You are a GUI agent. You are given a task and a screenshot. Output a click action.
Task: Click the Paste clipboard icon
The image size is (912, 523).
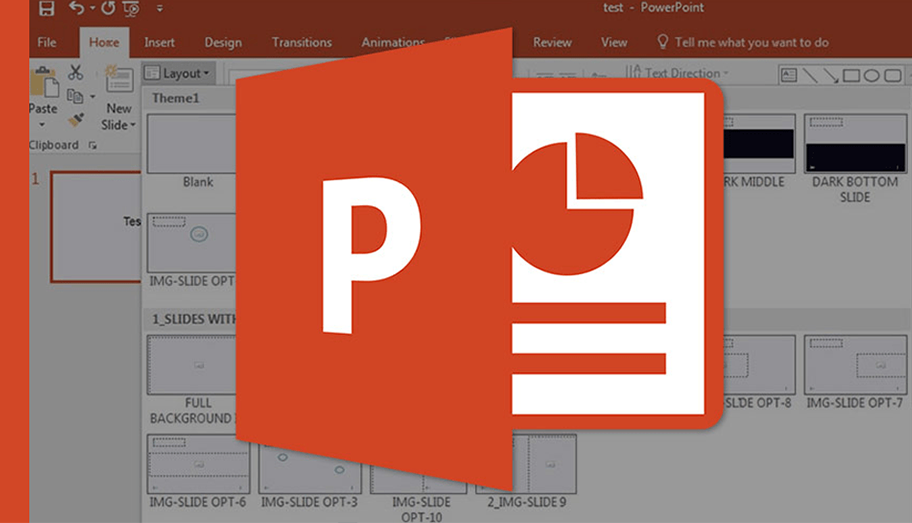pyautogui.click(x=44, y=83)
